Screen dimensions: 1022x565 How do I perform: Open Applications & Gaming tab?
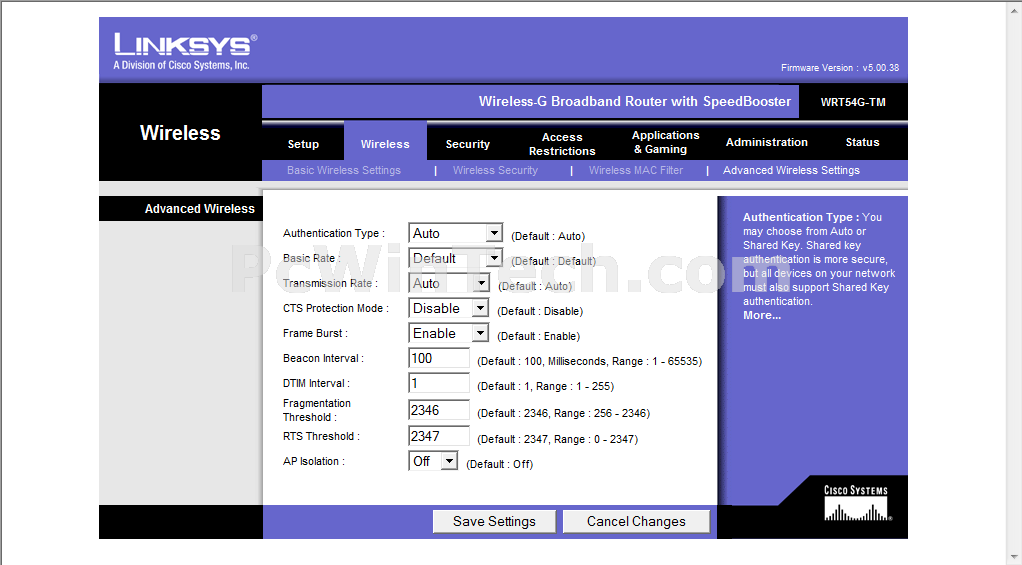(x=665, y=142)
